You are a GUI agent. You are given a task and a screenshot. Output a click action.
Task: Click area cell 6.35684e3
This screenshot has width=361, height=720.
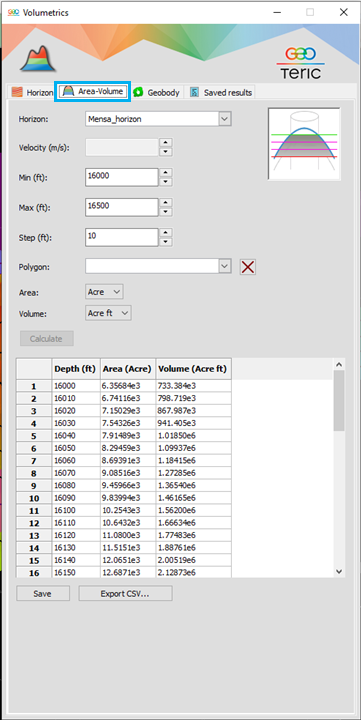coord(128,386)
